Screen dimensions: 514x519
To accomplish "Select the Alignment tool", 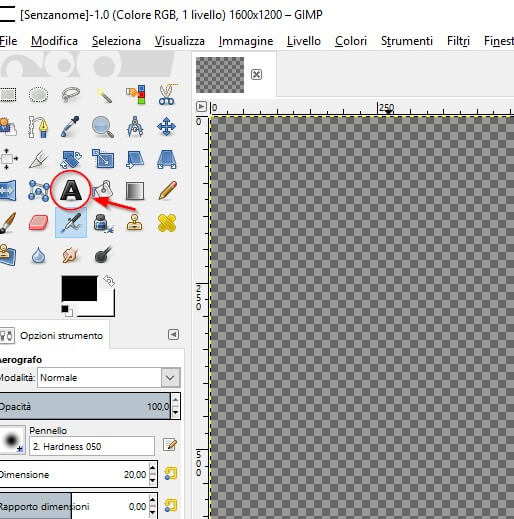I will coord(8,159).
